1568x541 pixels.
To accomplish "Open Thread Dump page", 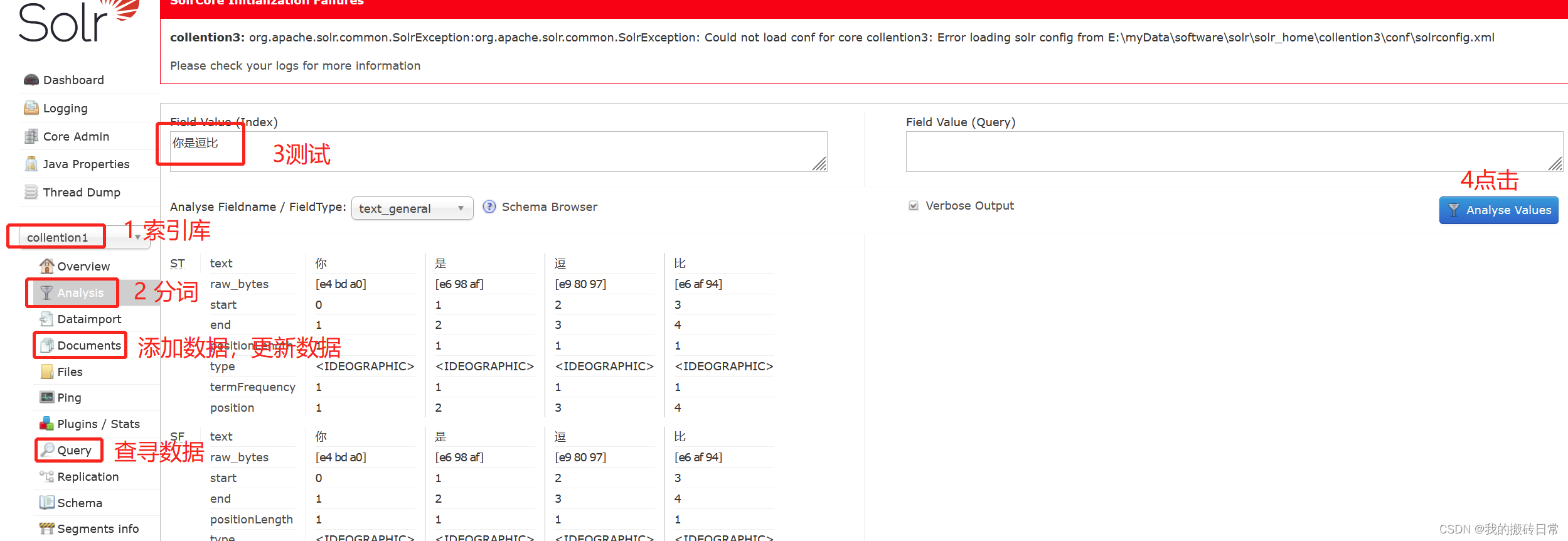I will [x=82, y=192].
